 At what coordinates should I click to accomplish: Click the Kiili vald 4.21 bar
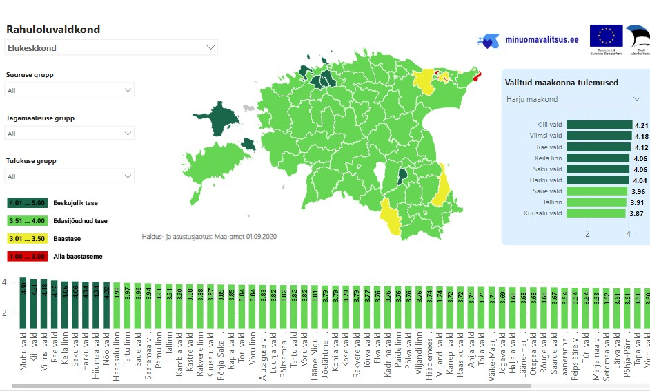599,125
